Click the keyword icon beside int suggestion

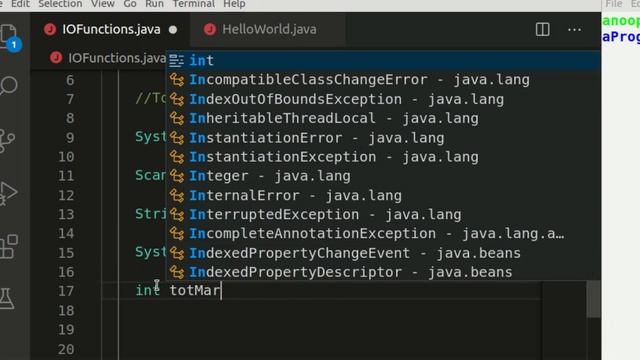click(x=176, y=60)
